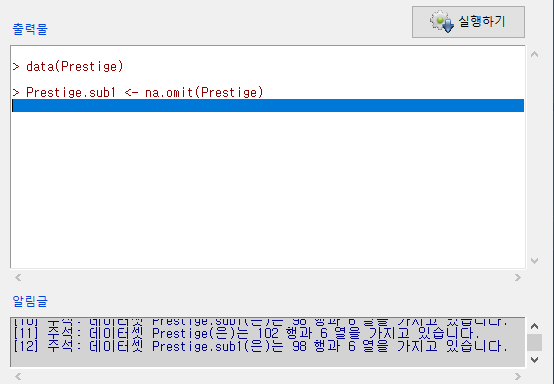Click the gear icon on 실행하기 button
The height and width of the screenshot is (384, 554).
point(442,22)
